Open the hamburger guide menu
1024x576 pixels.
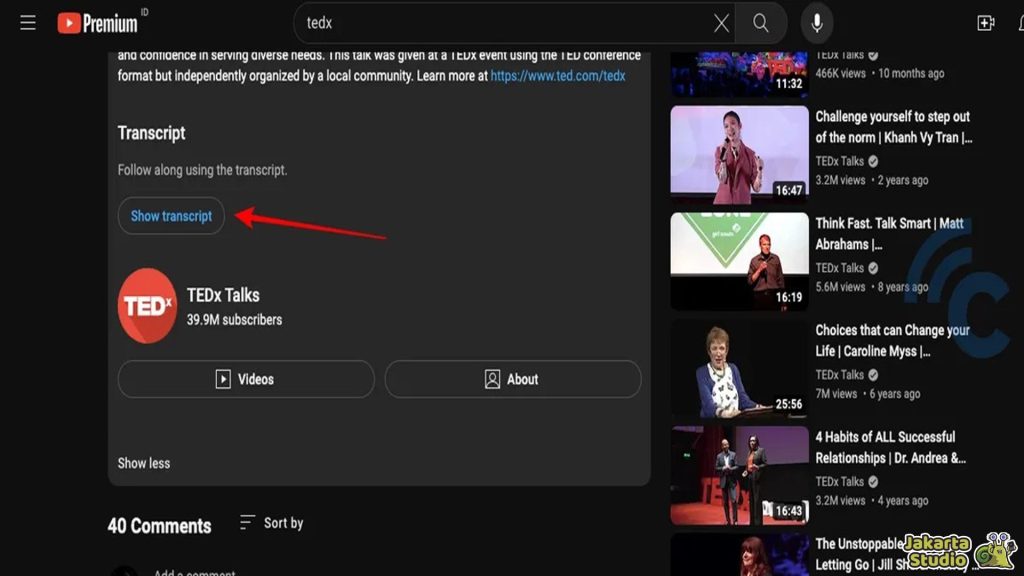(x=27, y=23)
